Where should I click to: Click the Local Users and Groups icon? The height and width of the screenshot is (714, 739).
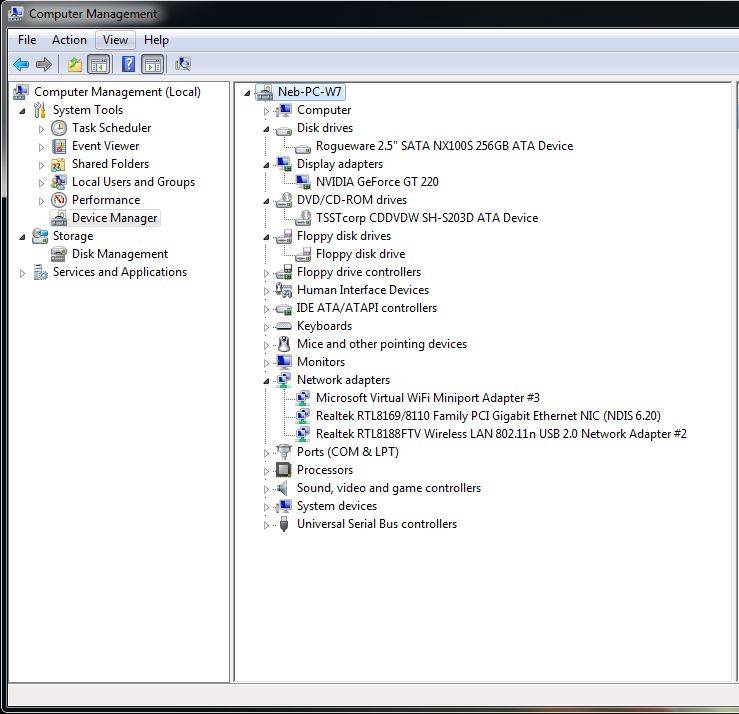tap(59, 182)
